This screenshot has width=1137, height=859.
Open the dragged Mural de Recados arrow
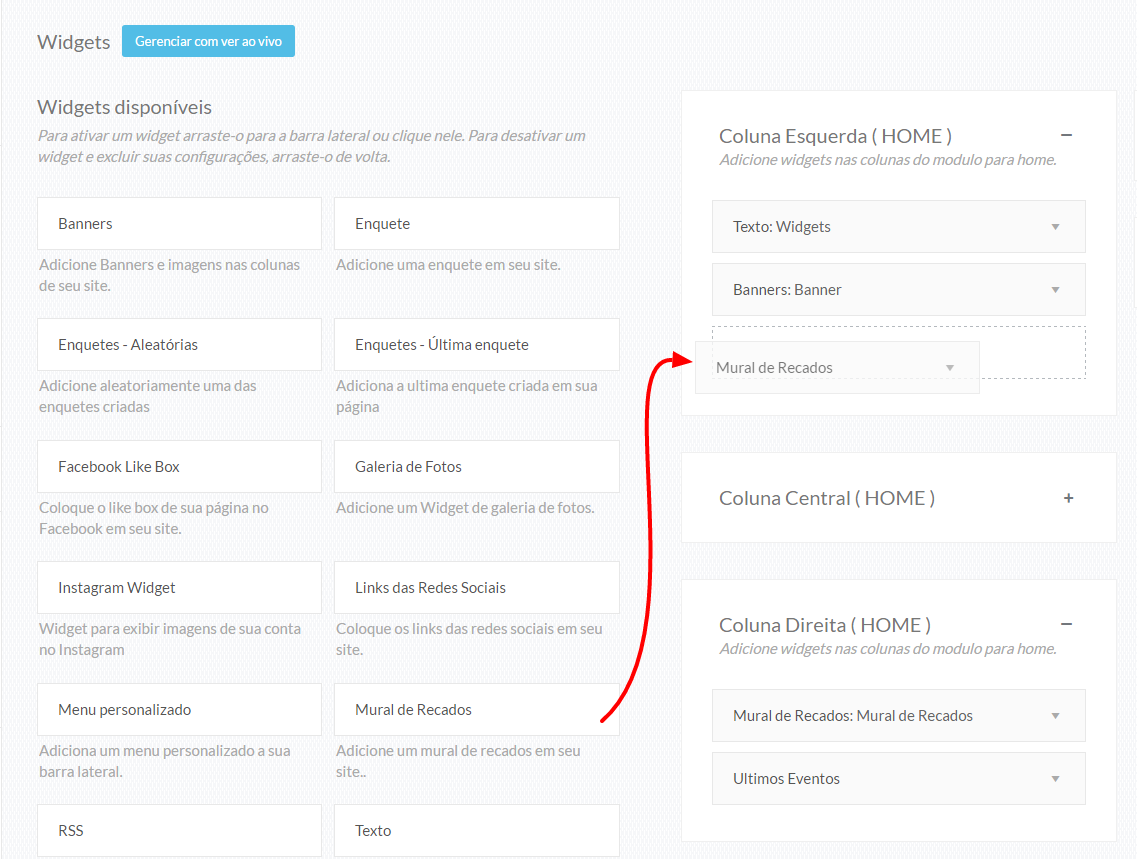point(950,368)
